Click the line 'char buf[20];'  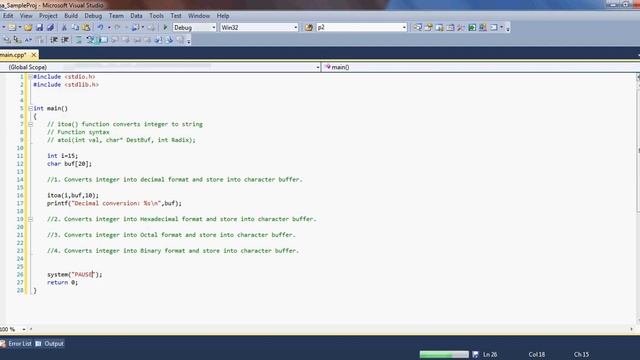pos(69,164)
